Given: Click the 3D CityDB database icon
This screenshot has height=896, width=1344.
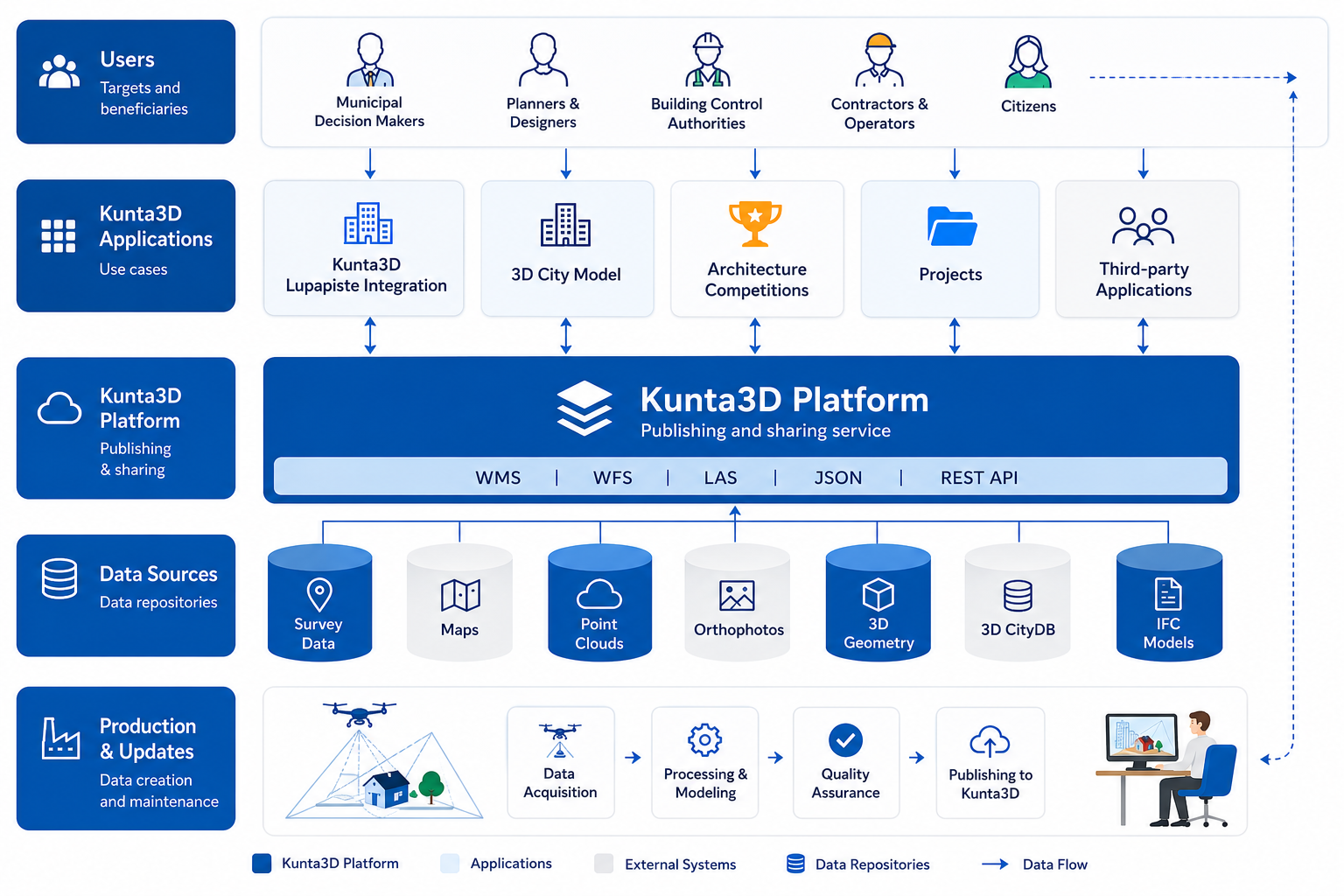Looking at the screenshot, I should point(1018,596).
